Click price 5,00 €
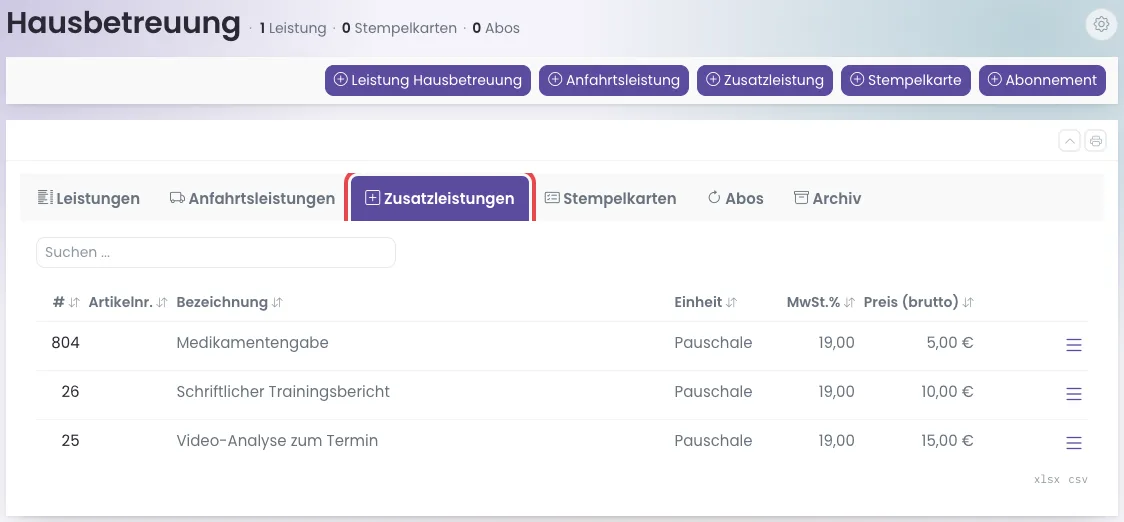Screen dimensions: 1124x522 (950, 343)
